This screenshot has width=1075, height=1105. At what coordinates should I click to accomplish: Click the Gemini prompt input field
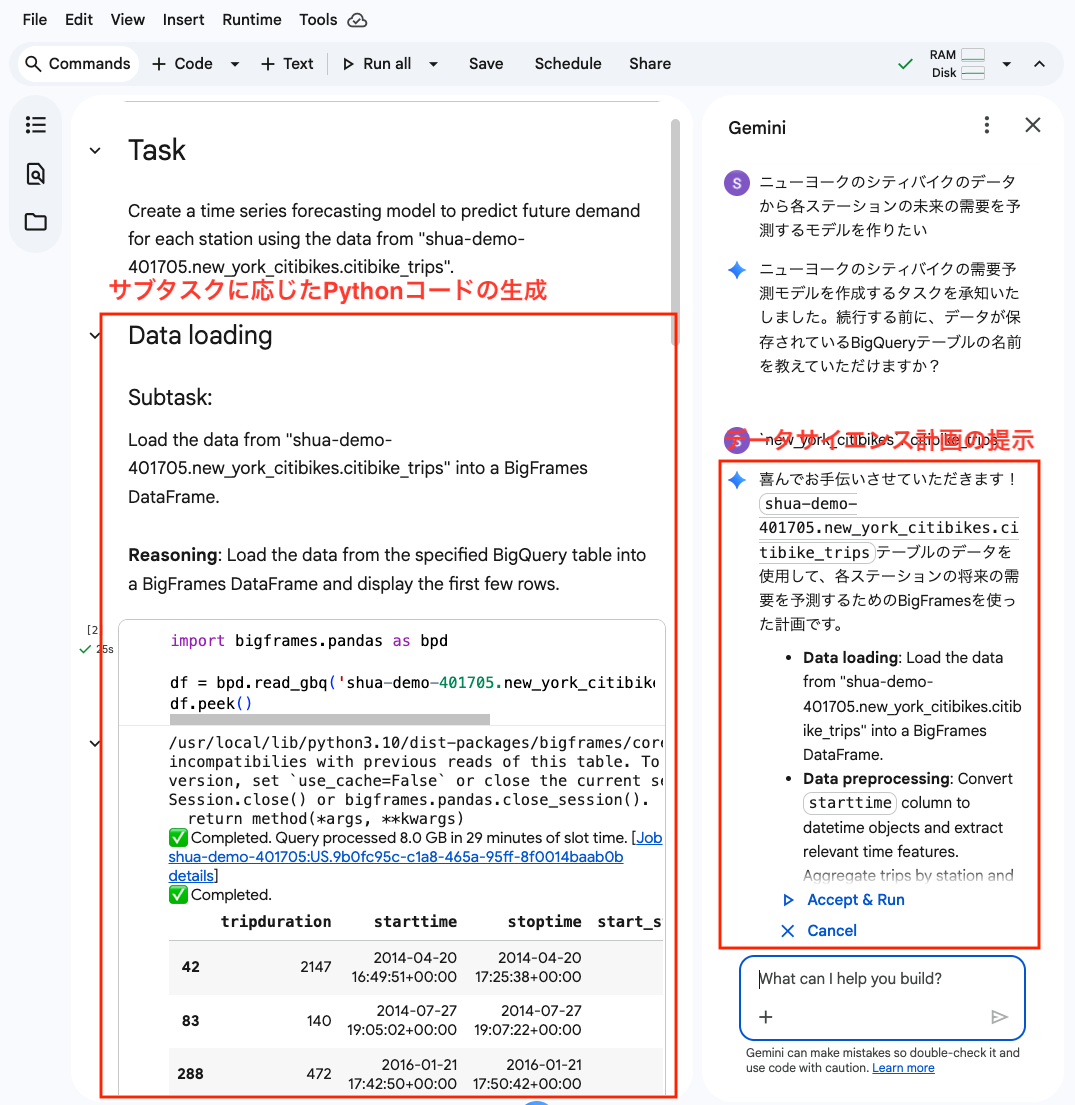(x=882, y=979)
